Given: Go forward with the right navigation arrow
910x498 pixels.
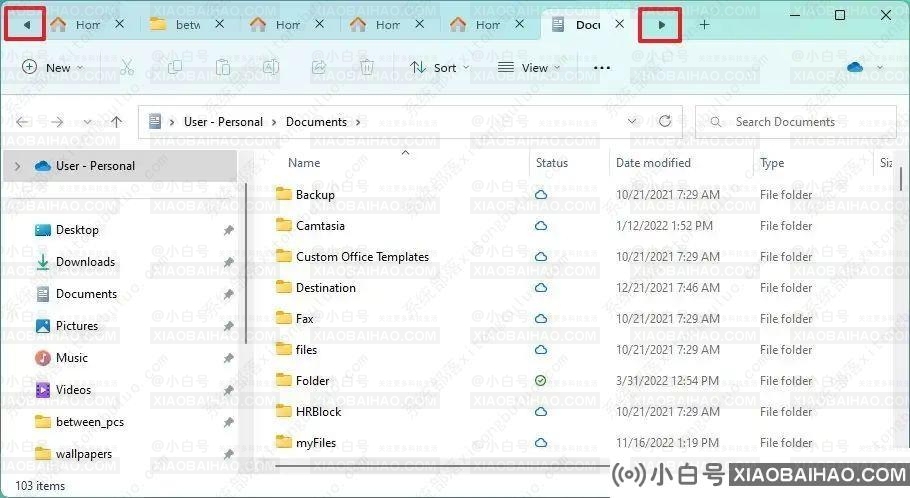Looking at the screenshot, I should pos(57,122).
